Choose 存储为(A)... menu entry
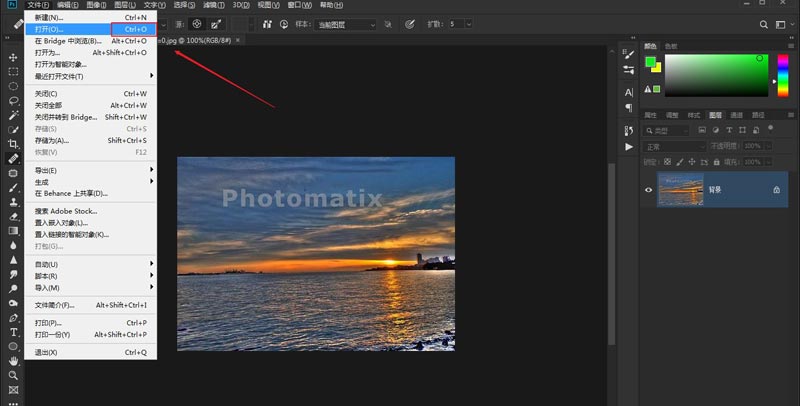 pyautogui.click(x=52, y=140)
